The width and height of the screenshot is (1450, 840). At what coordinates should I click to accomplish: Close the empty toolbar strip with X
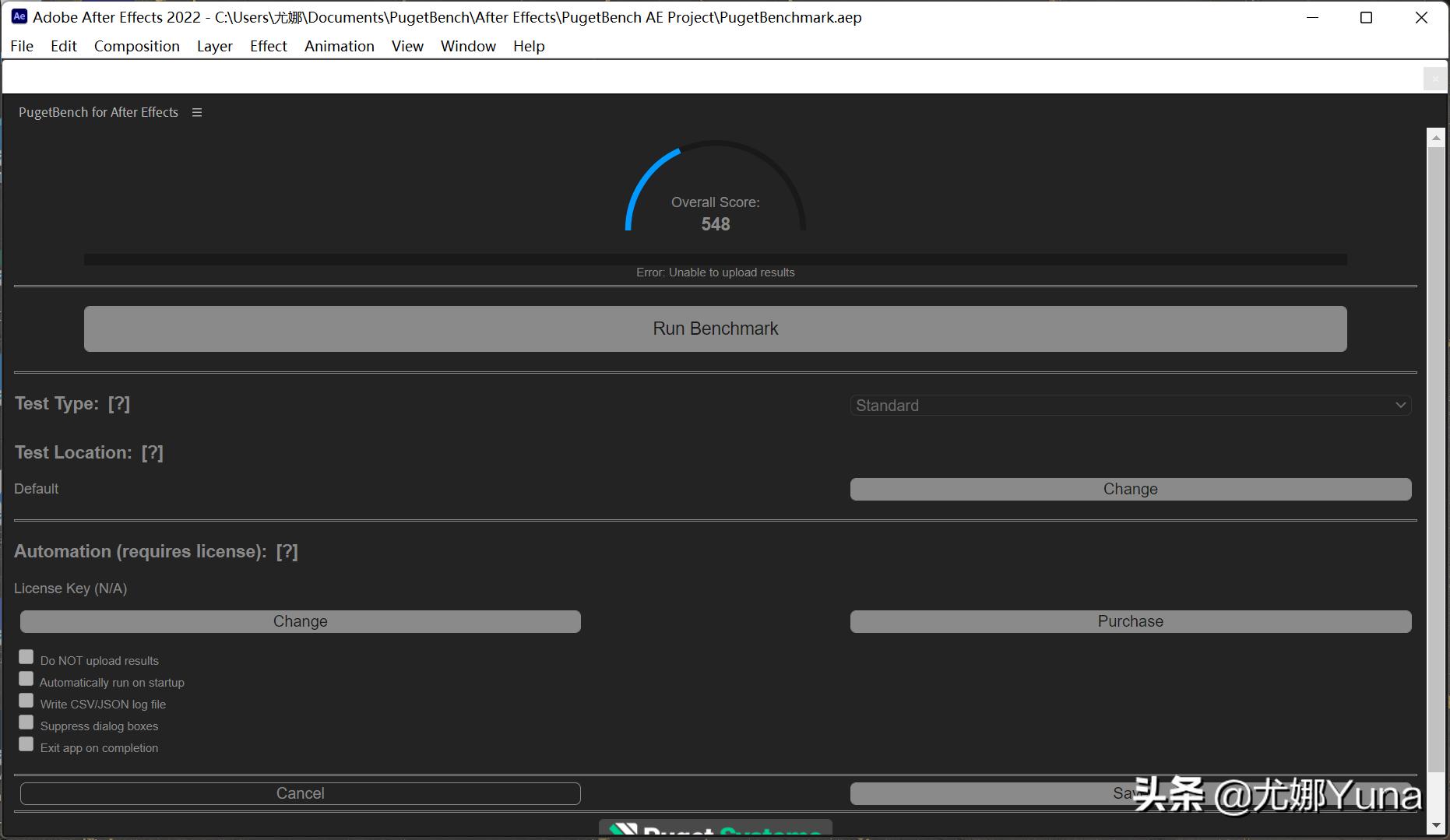tap(1435, 79)
